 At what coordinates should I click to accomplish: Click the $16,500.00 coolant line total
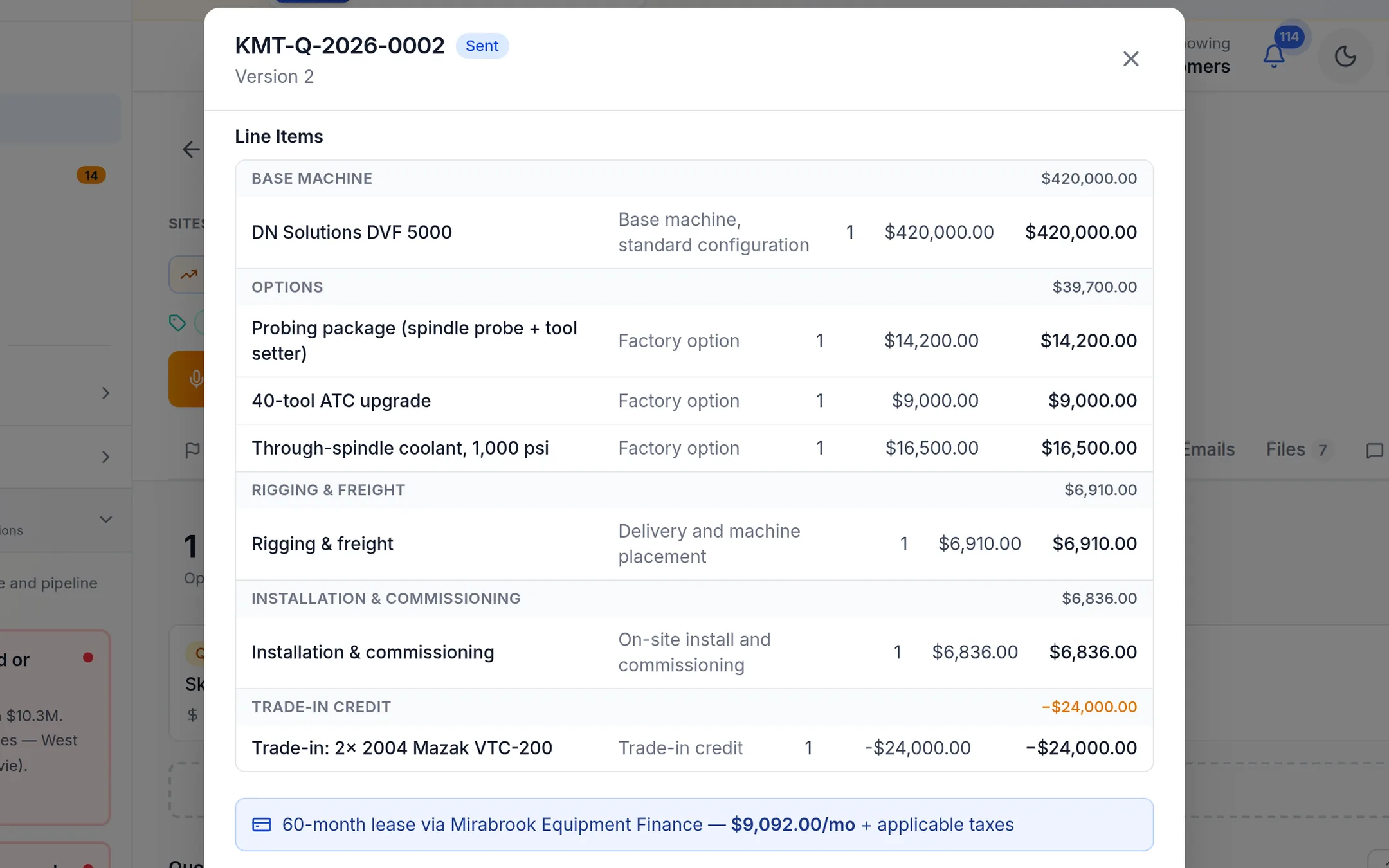(x=1089, y=448)
